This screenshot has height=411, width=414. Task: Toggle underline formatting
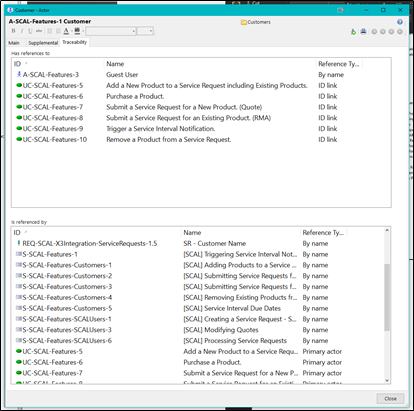pyautogui.click(x=30, y=31)
